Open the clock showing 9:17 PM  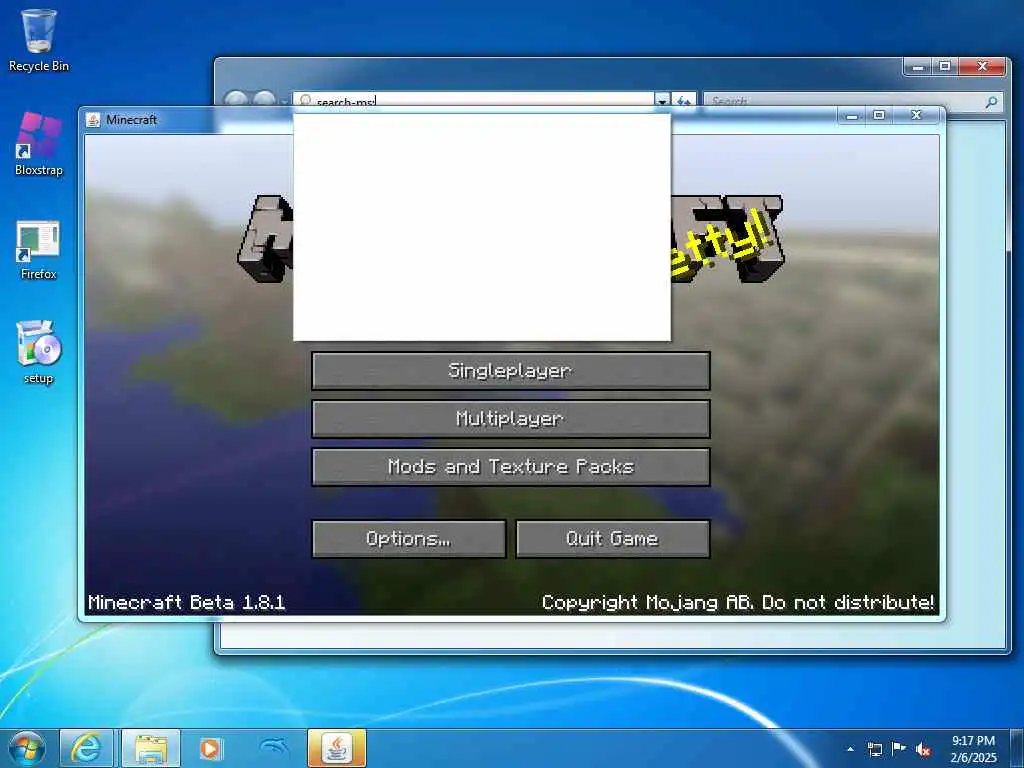click(x=973, y=749)
